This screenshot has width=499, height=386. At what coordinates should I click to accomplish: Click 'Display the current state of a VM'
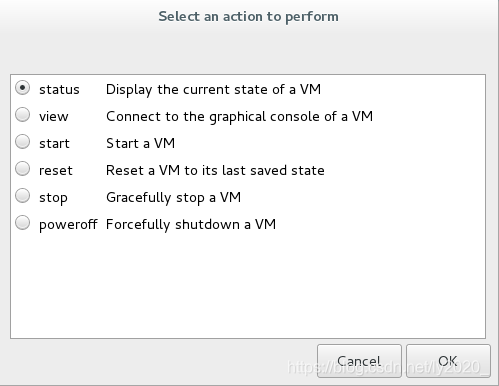click(x=213, y=90)
